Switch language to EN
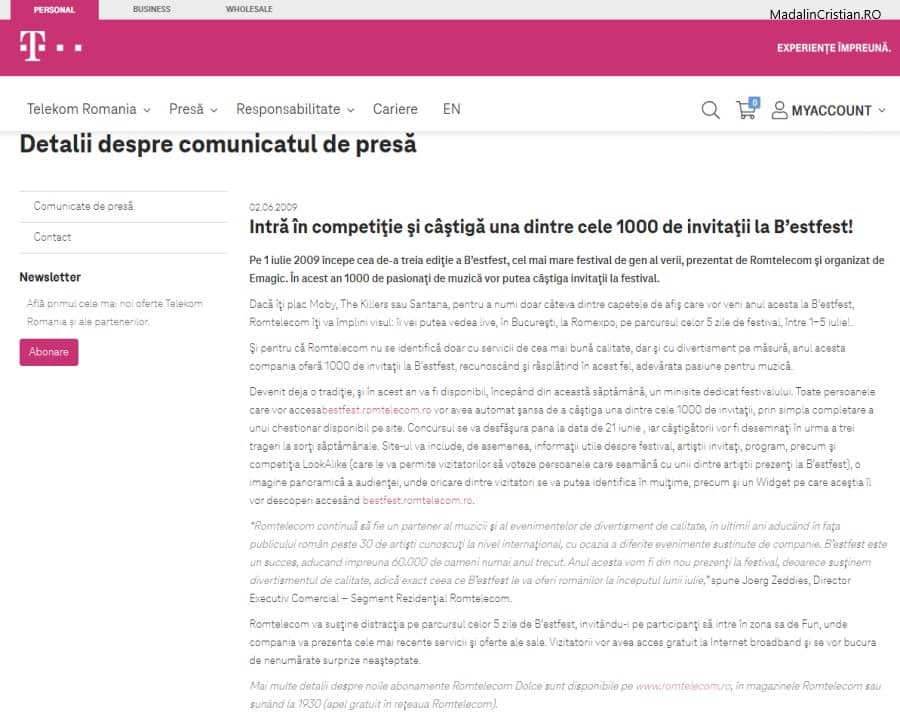Viewport: 900px width, 719px height. point(451,109)
